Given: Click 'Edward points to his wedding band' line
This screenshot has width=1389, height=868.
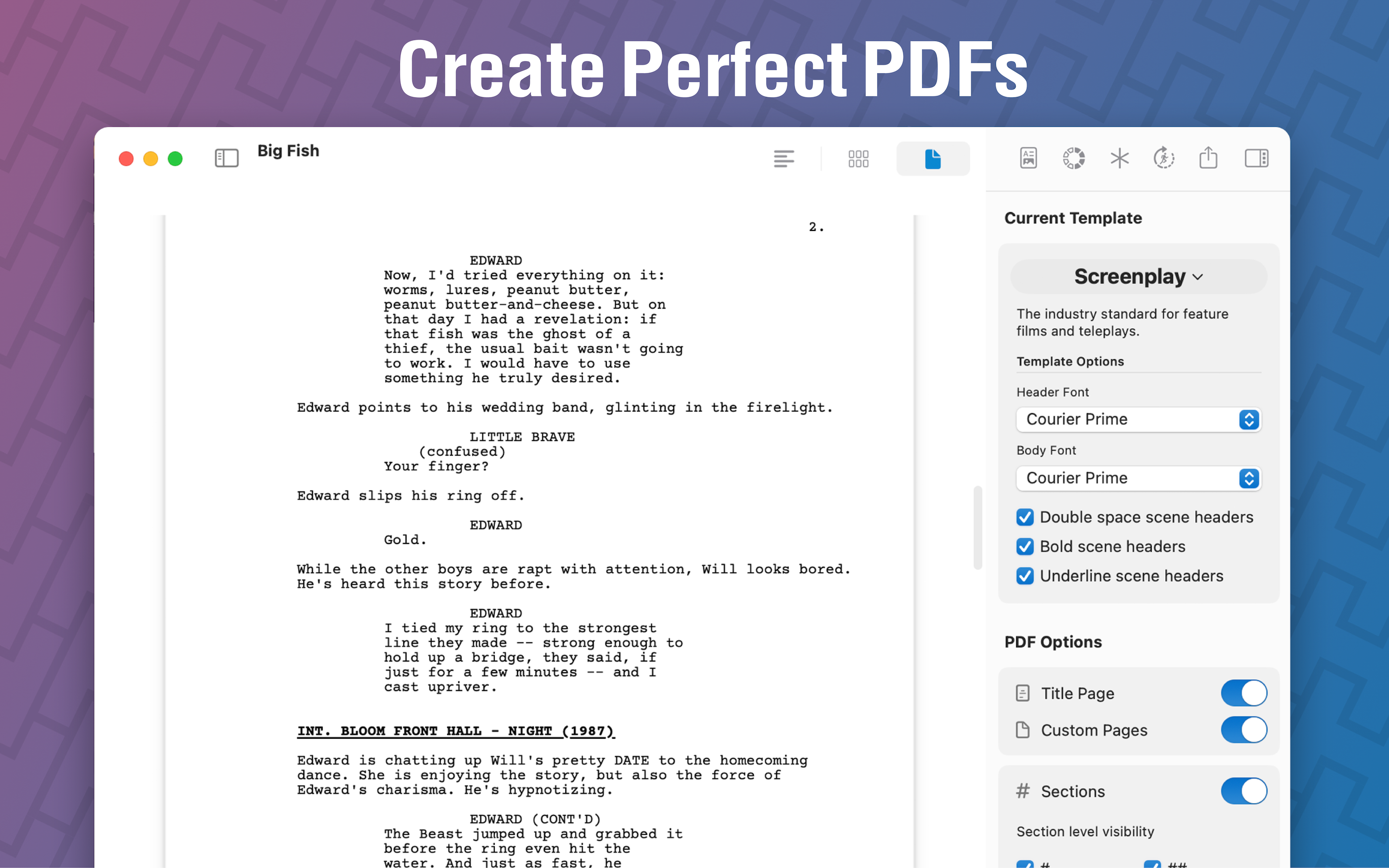Looking at the screenshot, I should tap(564, 407).
